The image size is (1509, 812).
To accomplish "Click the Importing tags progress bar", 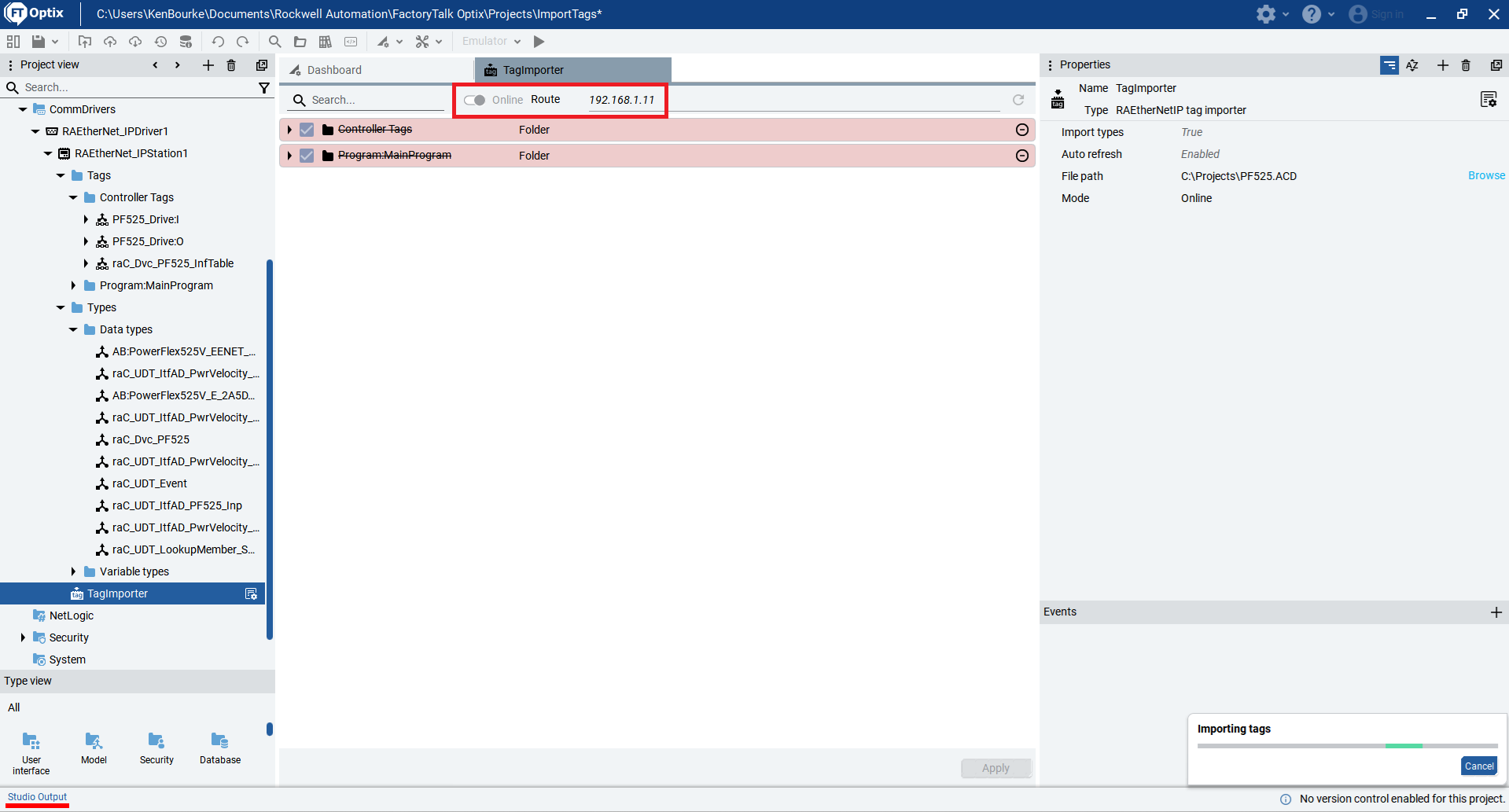I will [1347, 745].
